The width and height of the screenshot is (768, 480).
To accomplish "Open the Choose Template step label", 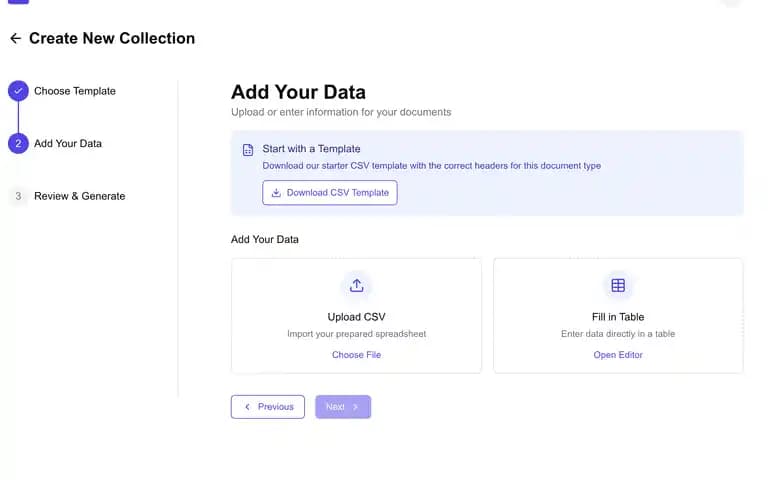I will (x=75, y=91).
